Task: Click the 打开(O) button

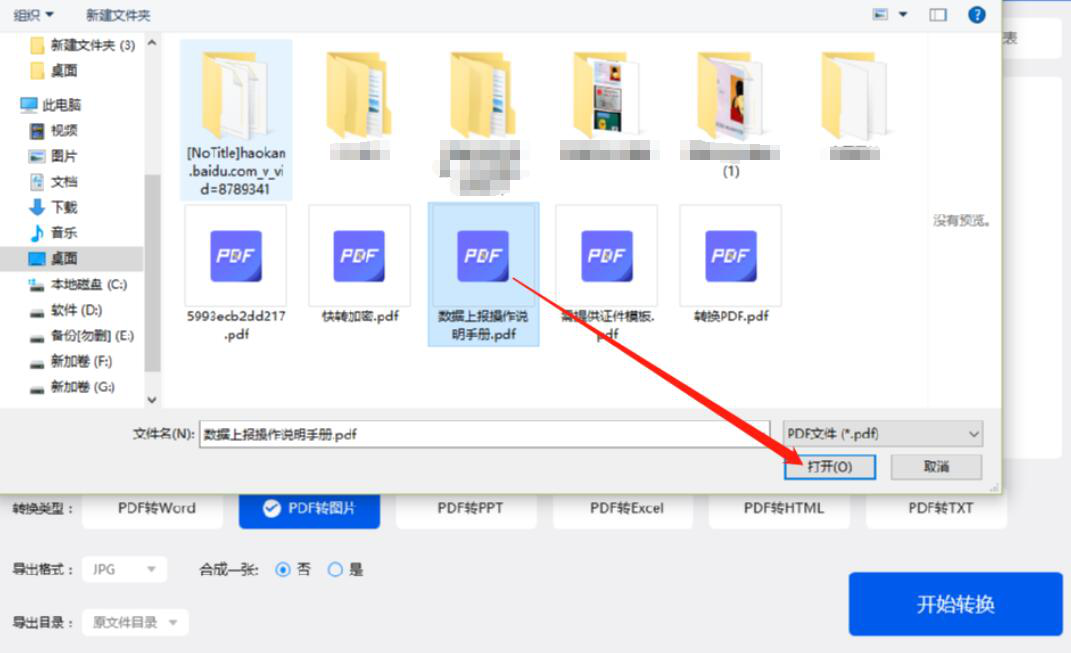Action: pyautogui.click(x=830, y=467)
